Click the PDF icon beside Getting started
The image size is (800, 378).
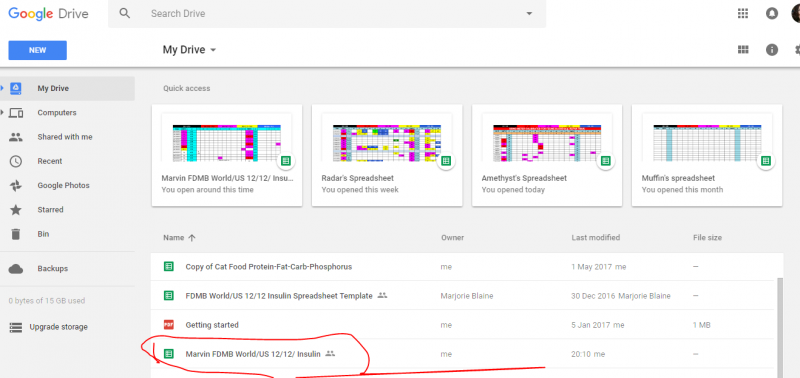pos(168,324)
